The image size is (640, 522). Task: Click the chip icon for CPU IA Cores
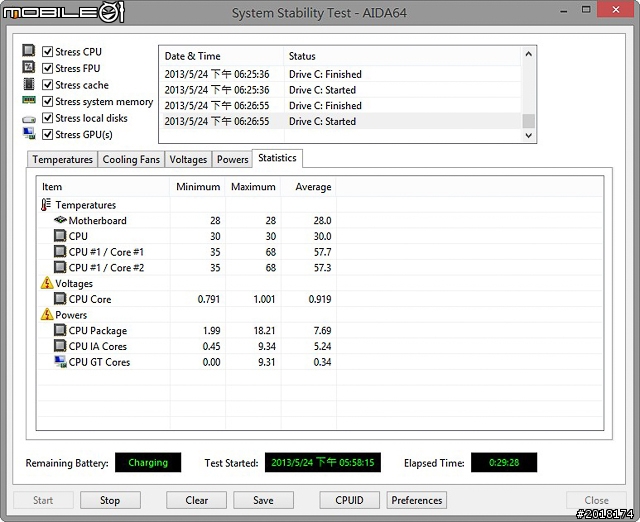pos(60,346)
